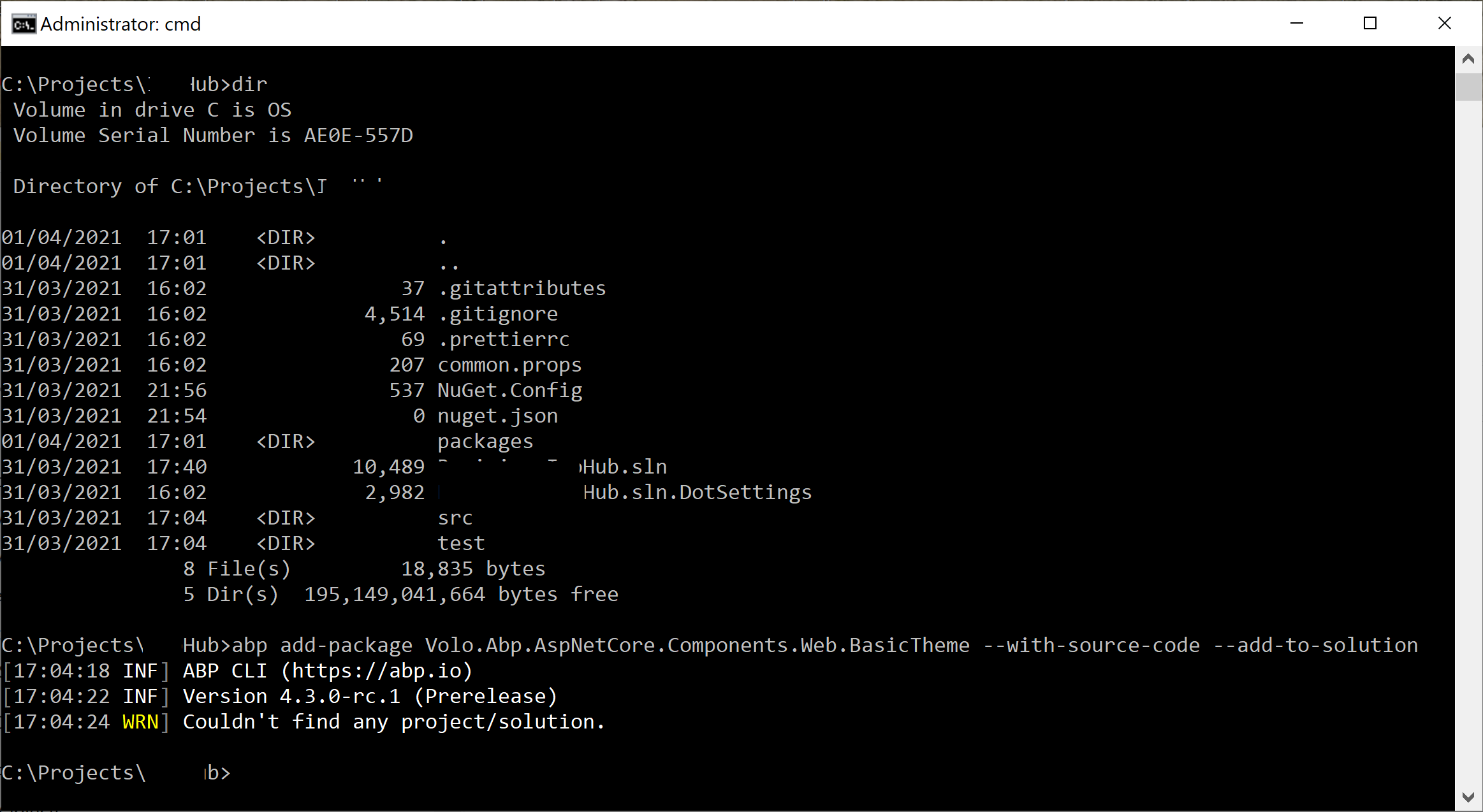This screenshot has width=1483, height=812.
Task: Click the Administrator: cmd title text
Action: [x=120, y=23]
